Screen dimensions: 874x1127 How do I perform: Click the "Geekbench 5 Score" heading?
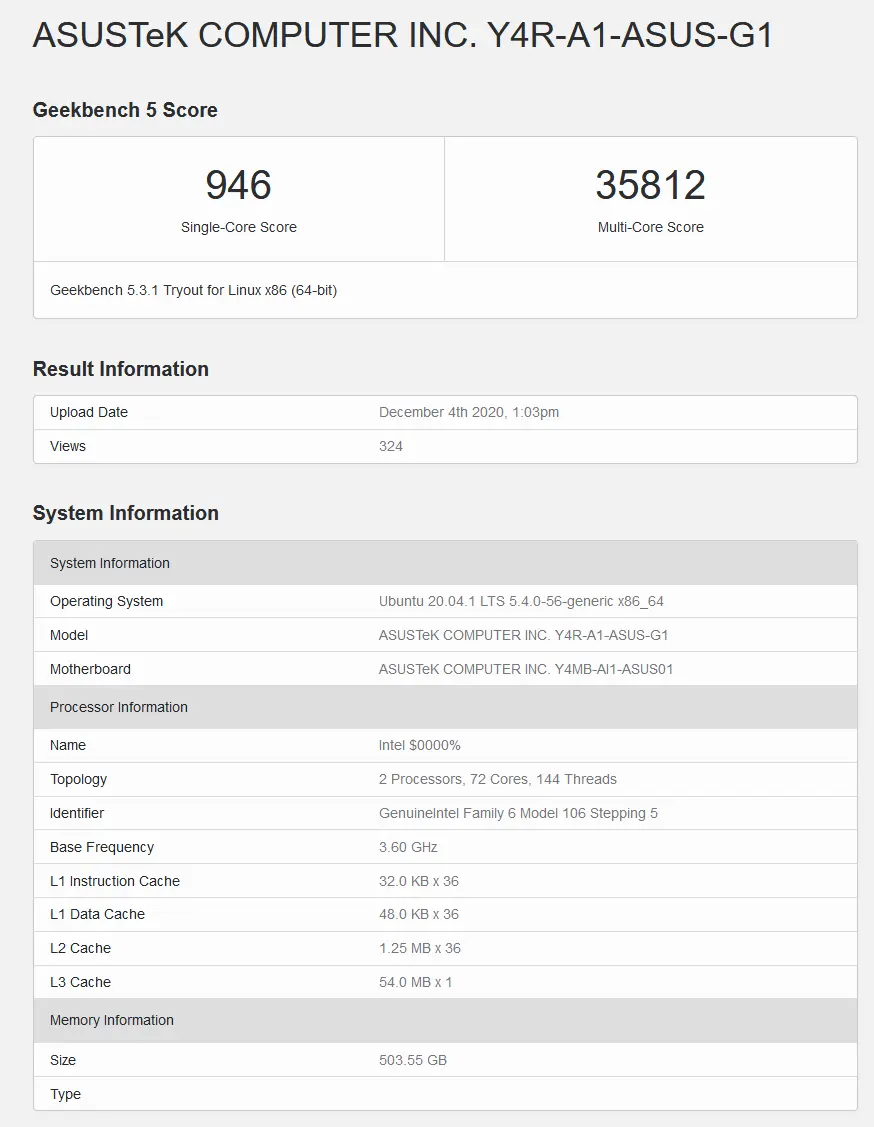125,110
